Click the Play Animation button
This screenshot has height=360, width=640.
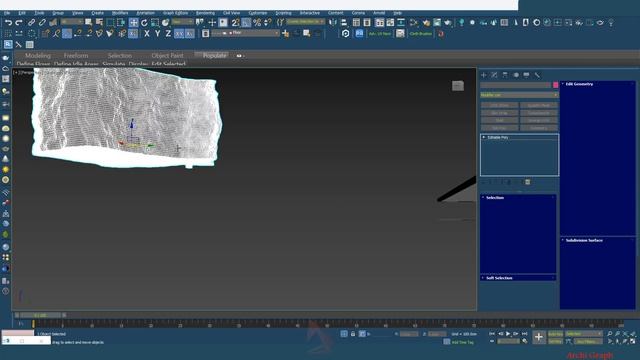508,334
